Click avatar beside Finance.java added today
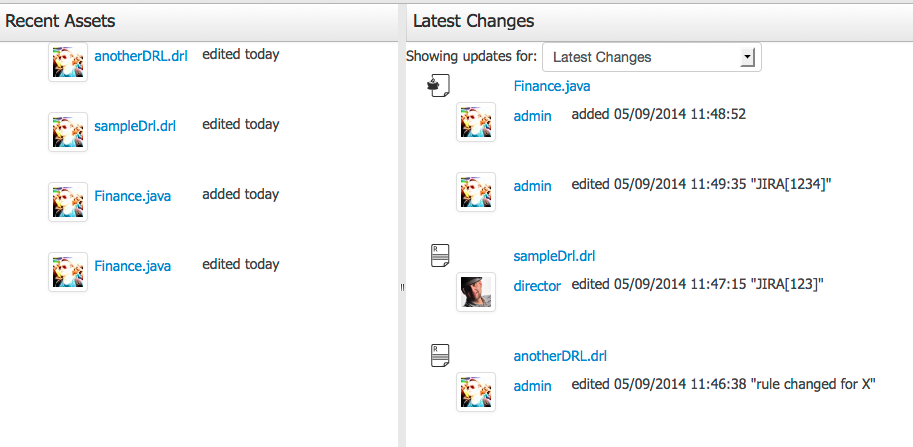913x447 pixels. click(68, 202)
